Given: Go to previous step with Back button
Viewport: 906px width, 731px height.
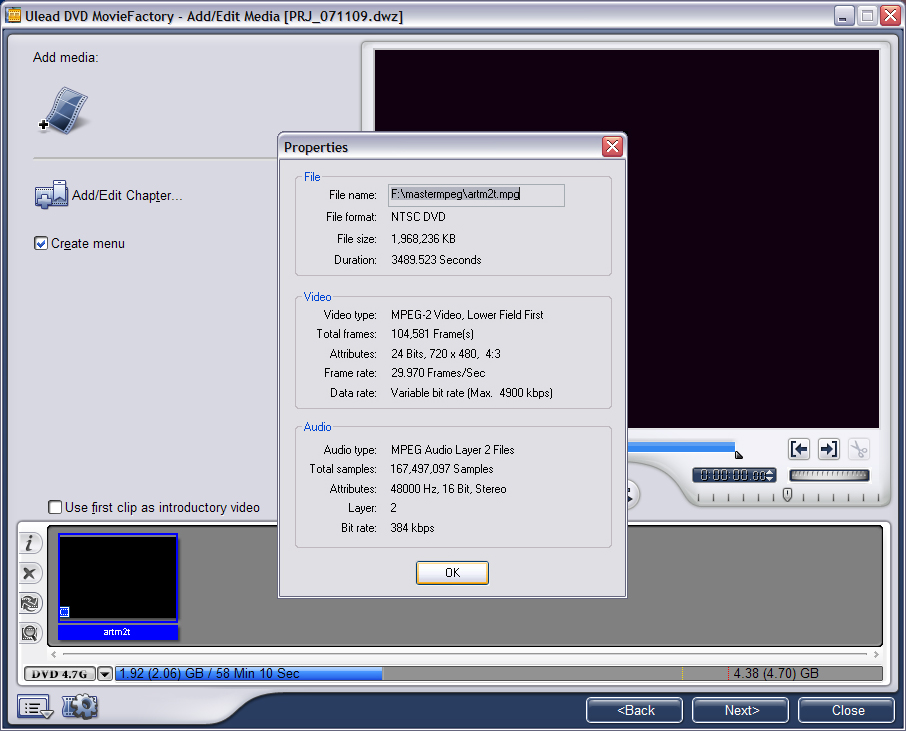Looking at the screenshot, I should click(635, 710).
